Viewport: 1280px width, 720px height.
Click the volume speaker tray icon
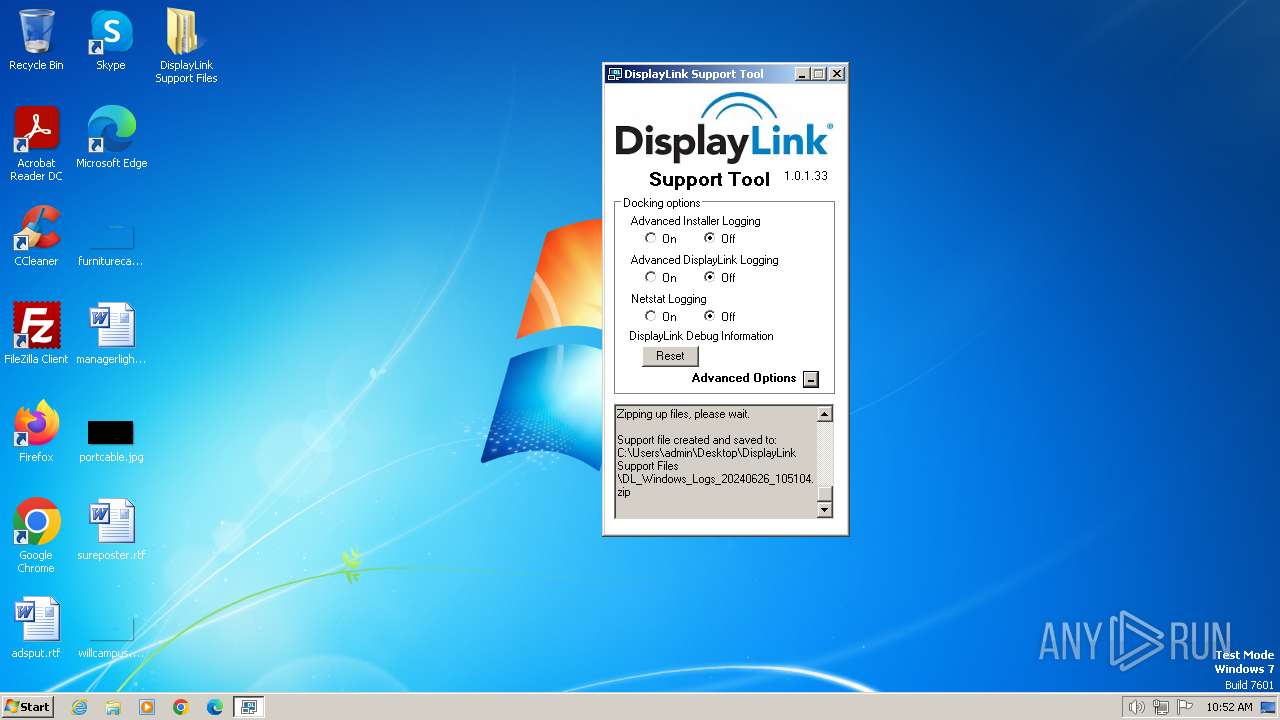1136,707
